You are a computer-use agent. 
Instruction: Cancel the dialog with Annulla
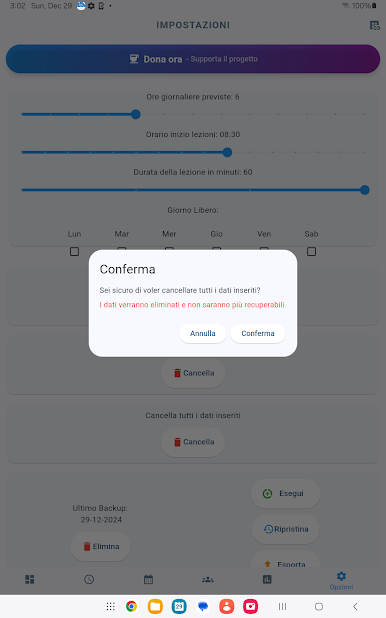click(x=203, y=333)
